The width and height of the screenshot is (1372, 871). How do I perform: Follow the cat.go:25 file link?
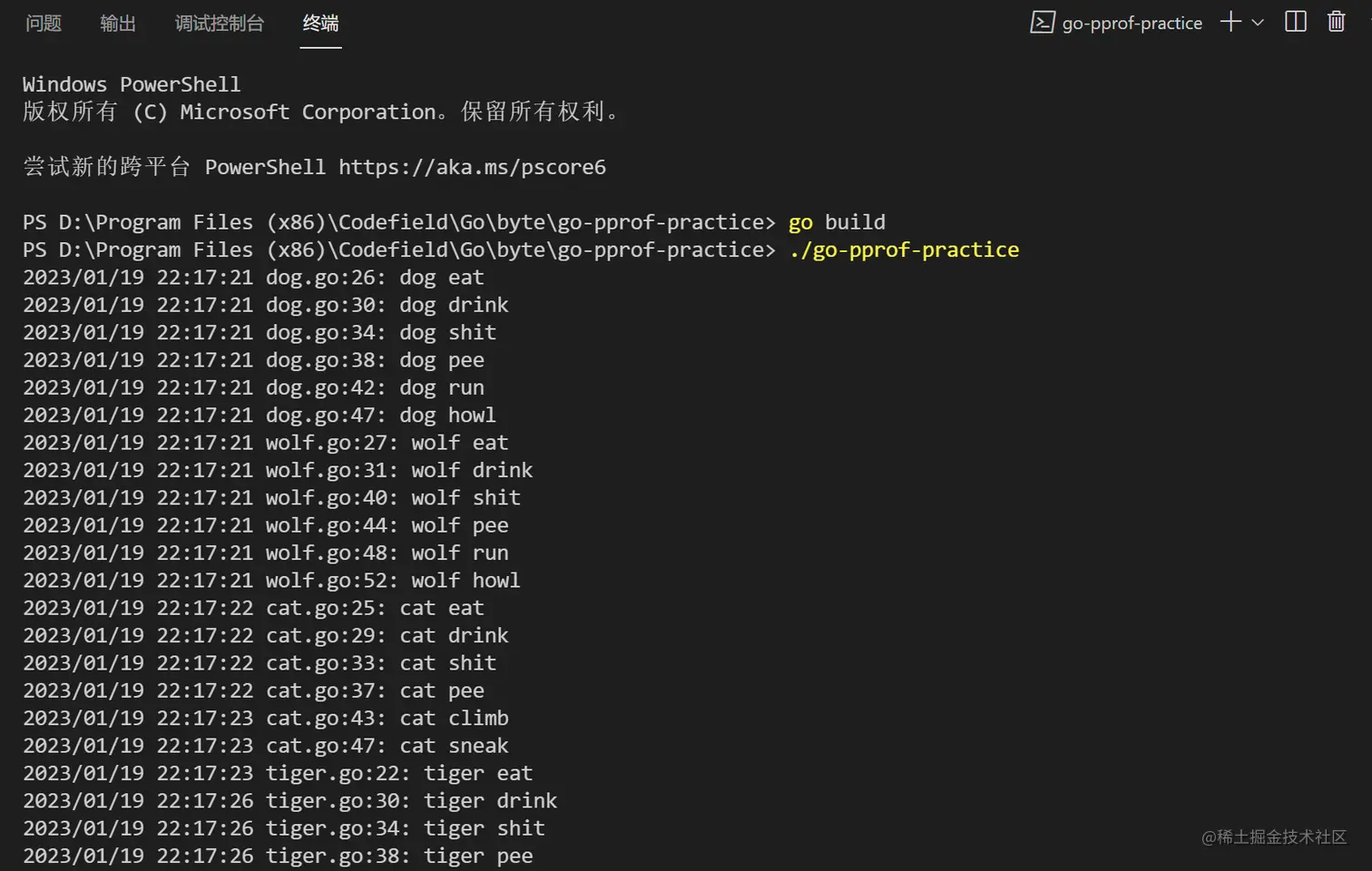pos(325,608)
